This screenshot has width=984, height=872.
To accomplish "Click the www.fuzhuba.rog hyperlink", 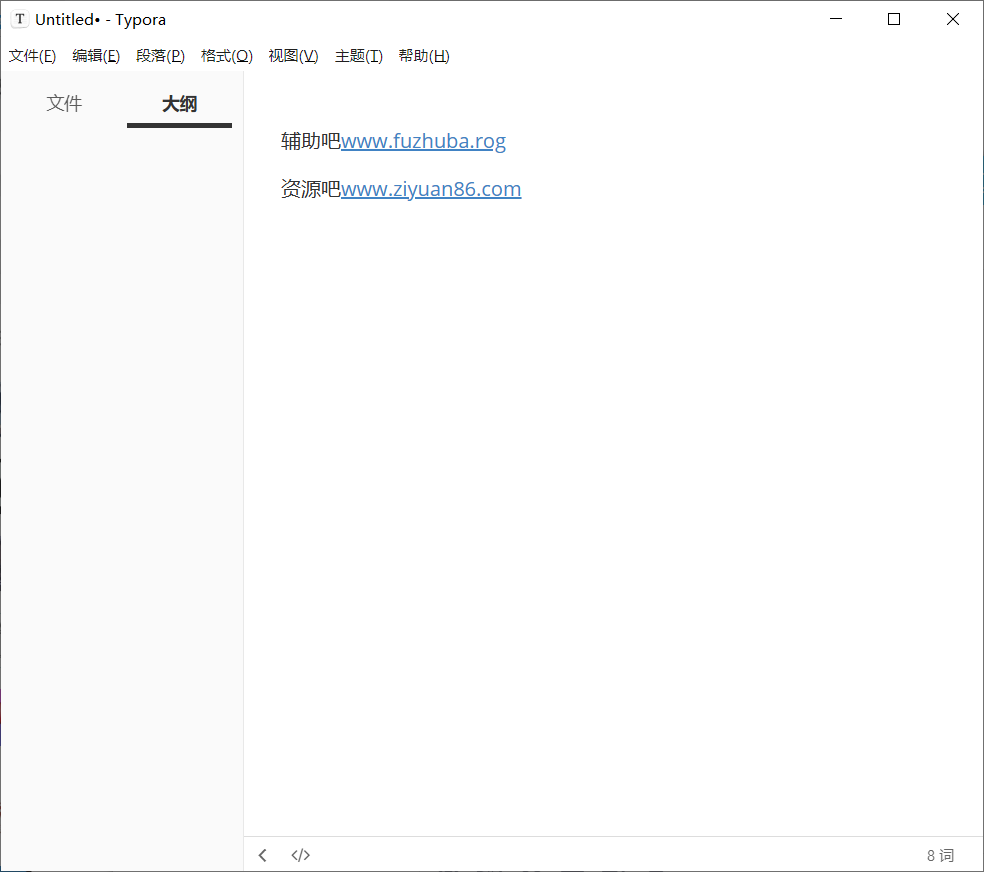I will tap(423, 141).
